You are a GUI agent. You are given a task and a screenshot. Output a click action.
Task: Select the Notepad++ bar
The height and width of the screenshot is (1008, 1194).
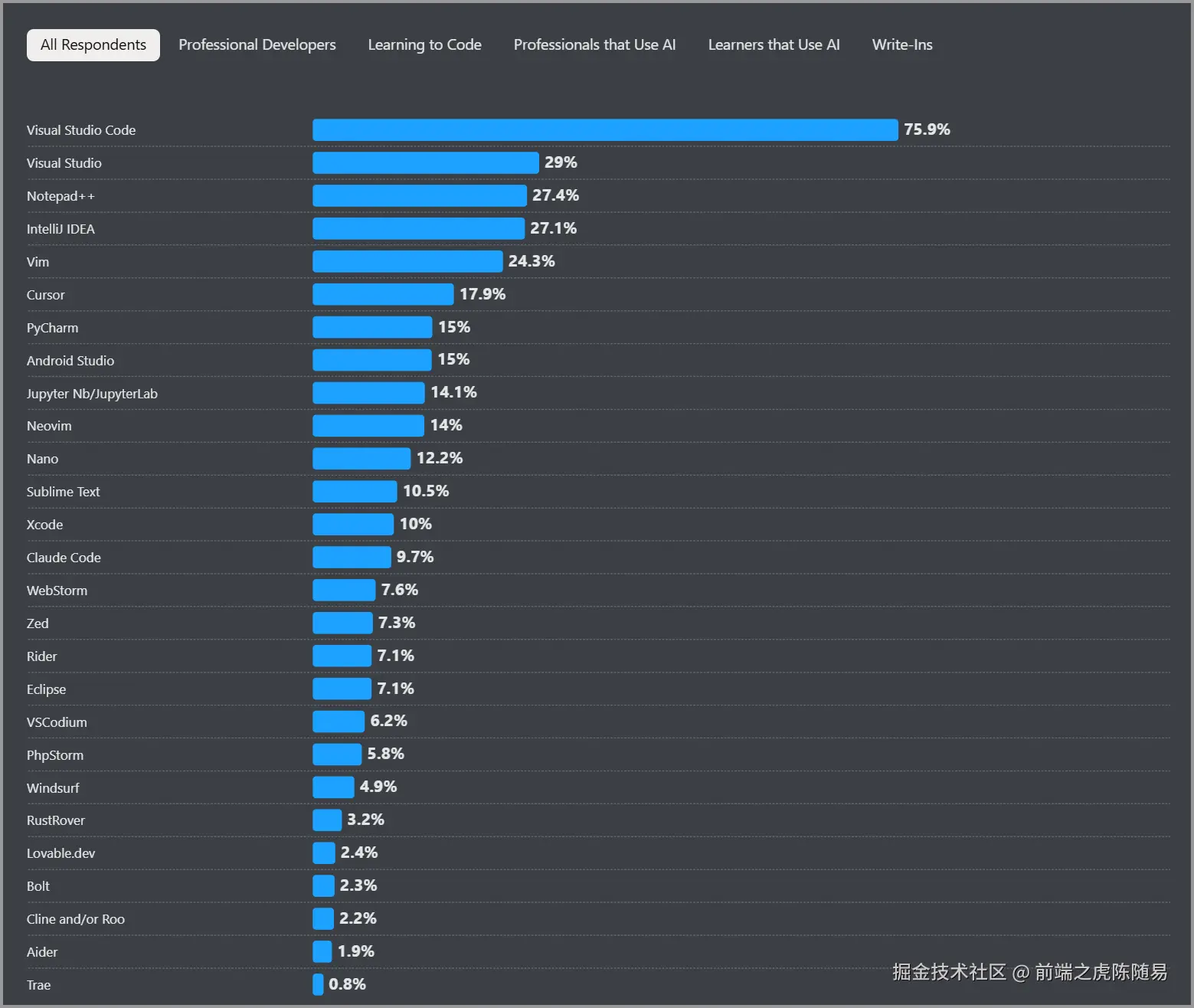pyautogui.click(x=419, y=196)
